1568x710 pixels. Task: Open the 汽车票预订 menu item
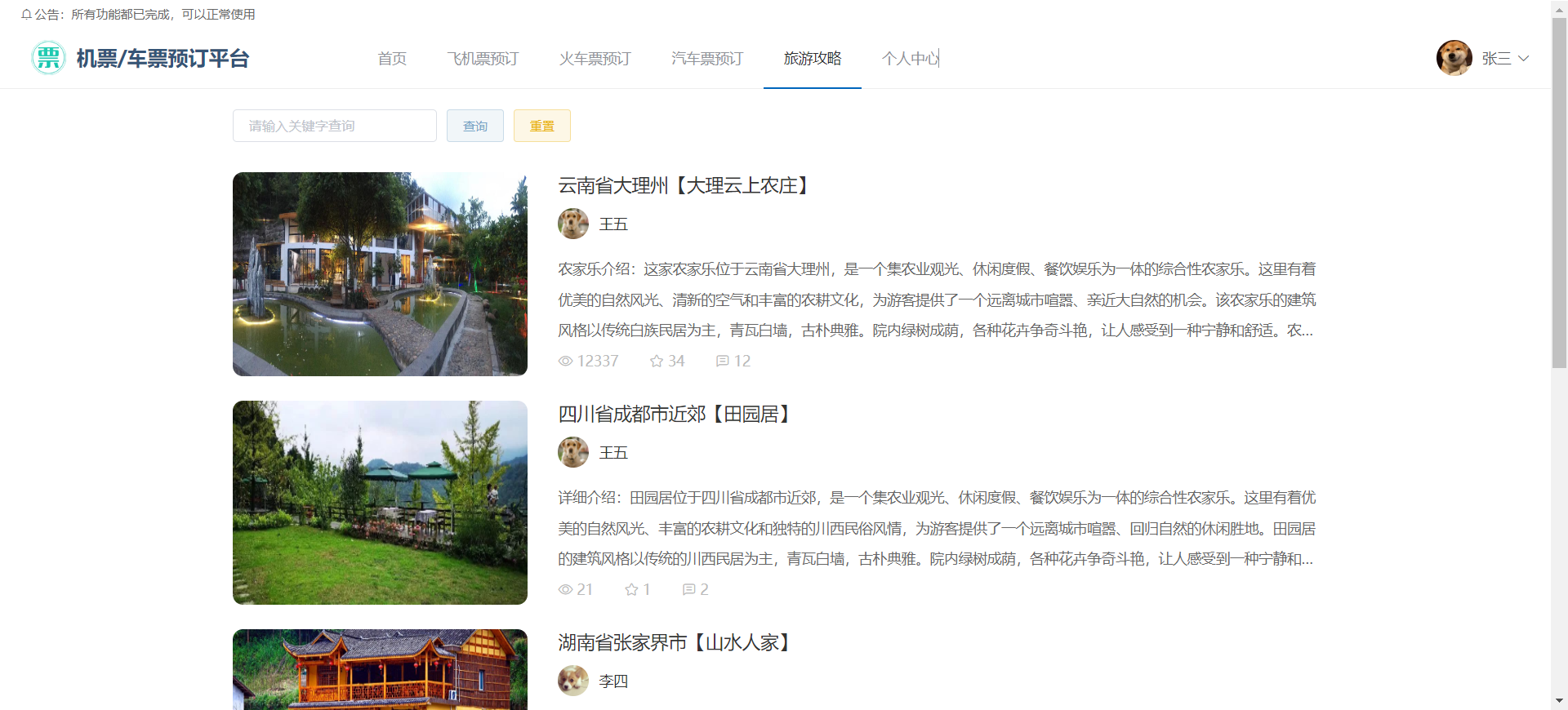[x=707, y=58]
